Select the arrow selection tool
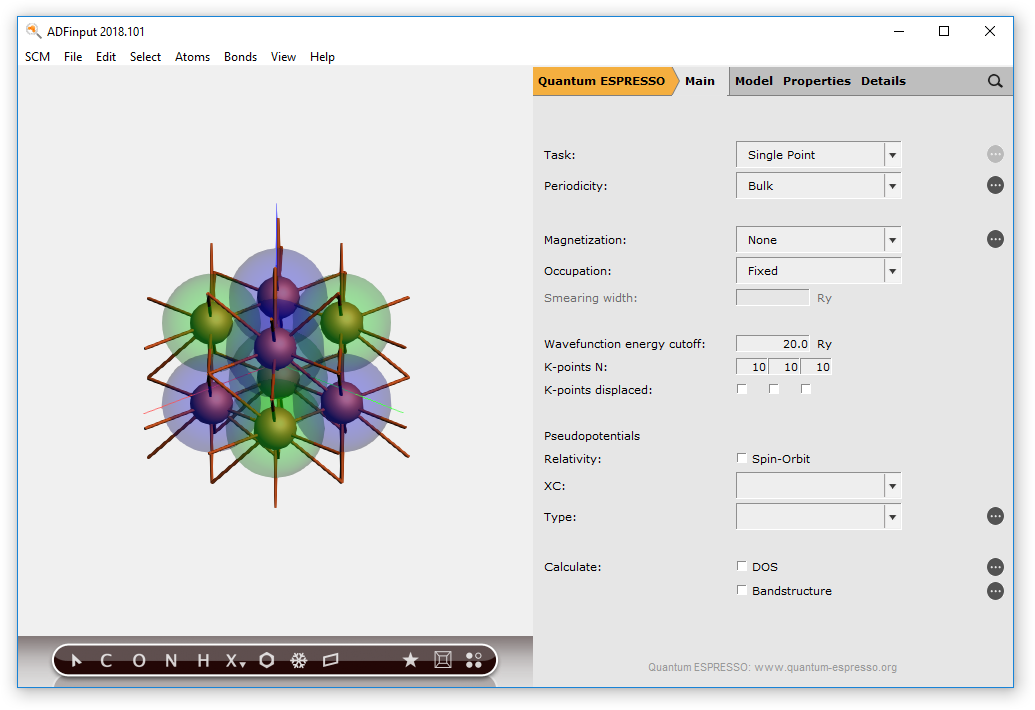The image size is (1035, 710). click(75, 660)
